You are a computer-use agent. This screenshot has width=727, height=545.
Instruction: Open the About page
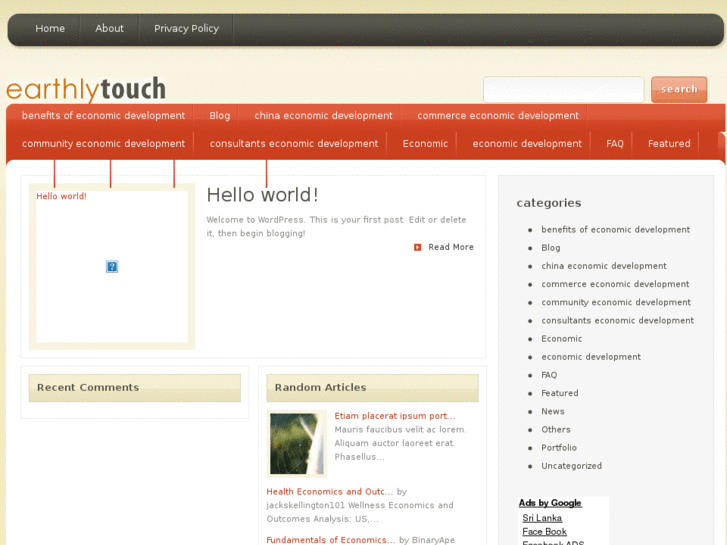(x=109, y=28)
